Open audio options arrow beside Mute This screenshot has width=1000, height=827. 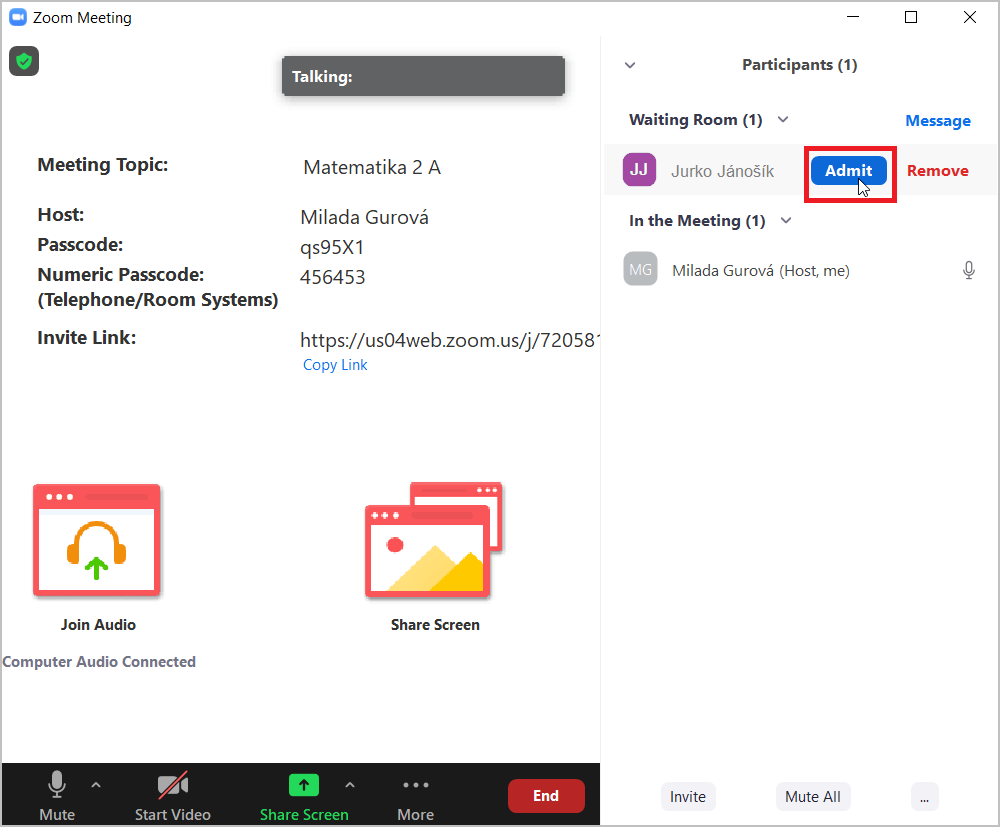pyautogui.click(x=96, y=786)
